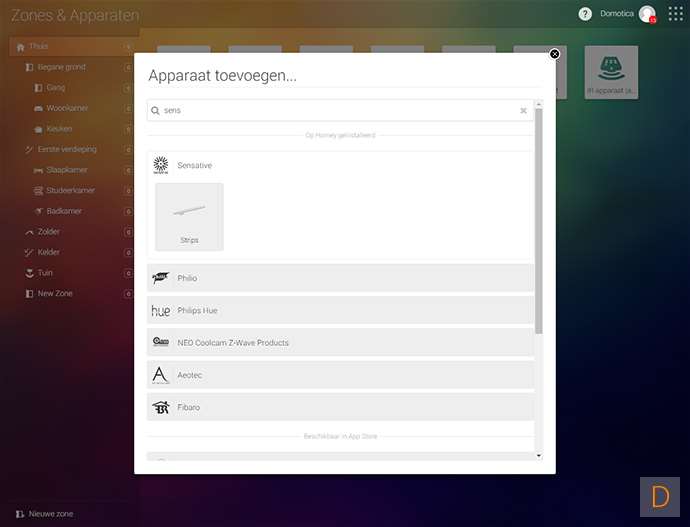Click the hue logo icon
Viewport: 690px width, 527px height.
[161, 311]
